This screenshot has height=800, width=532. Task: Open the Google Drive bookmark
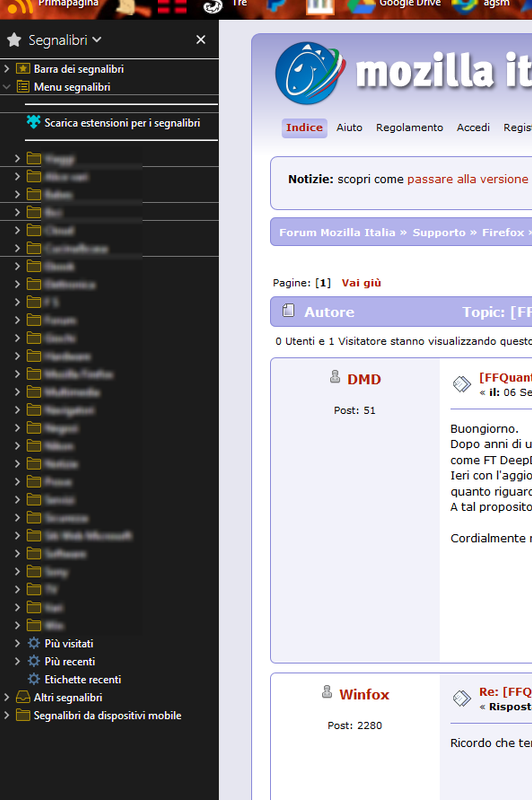click(394, 5)
